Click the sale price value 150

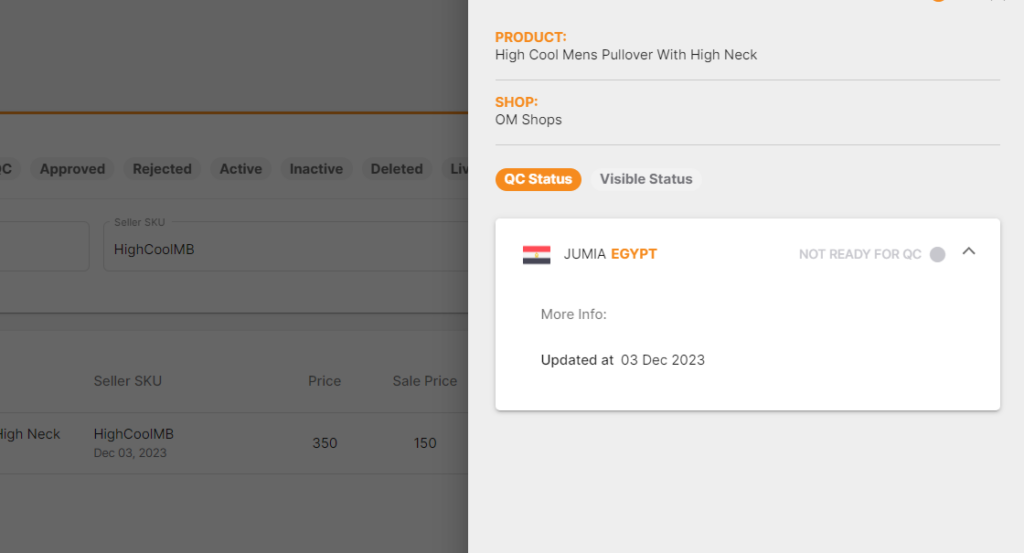[x=424, y=443]
